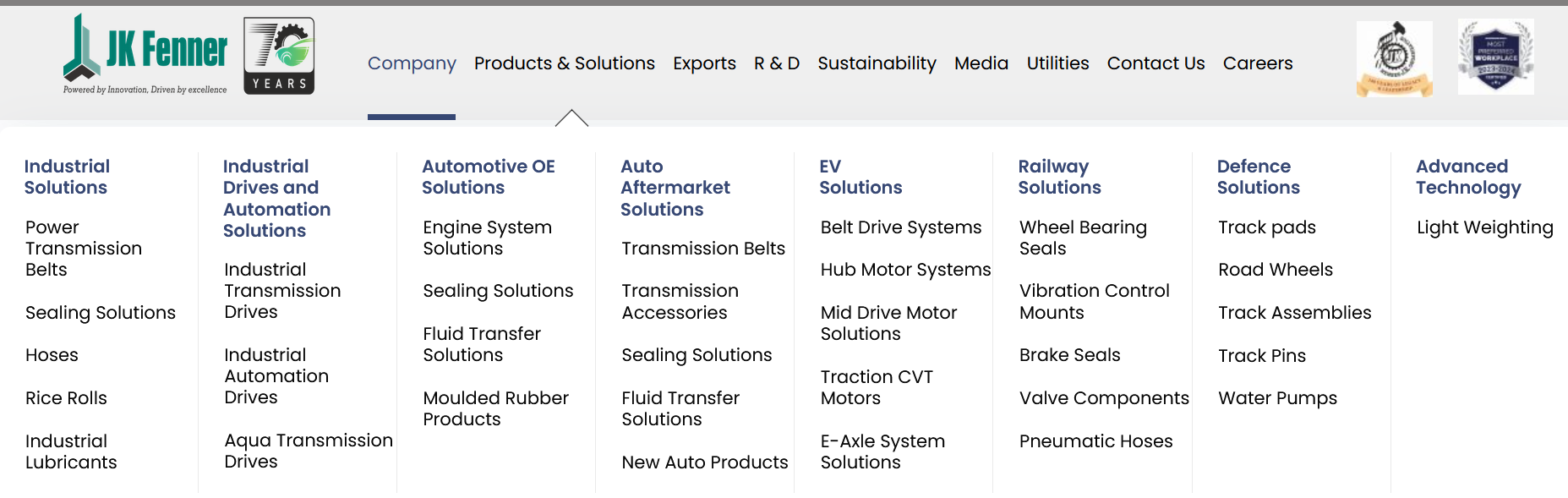
Task: Open the Products & Solutions menu
Action: (565, 63)
